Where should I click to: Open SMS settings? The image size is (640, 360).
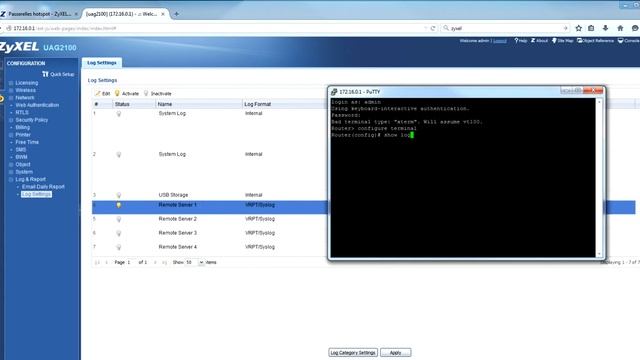click(x=21, y=149)
